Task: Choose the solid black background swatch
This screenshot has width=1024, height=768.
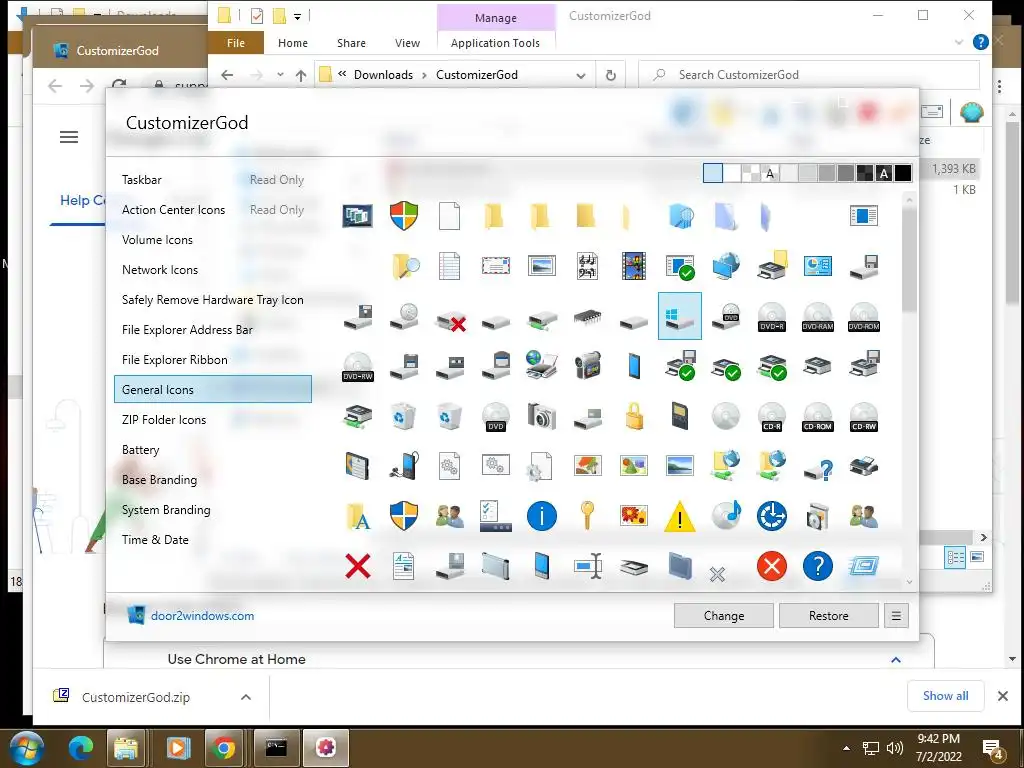Action: (903, 173)
